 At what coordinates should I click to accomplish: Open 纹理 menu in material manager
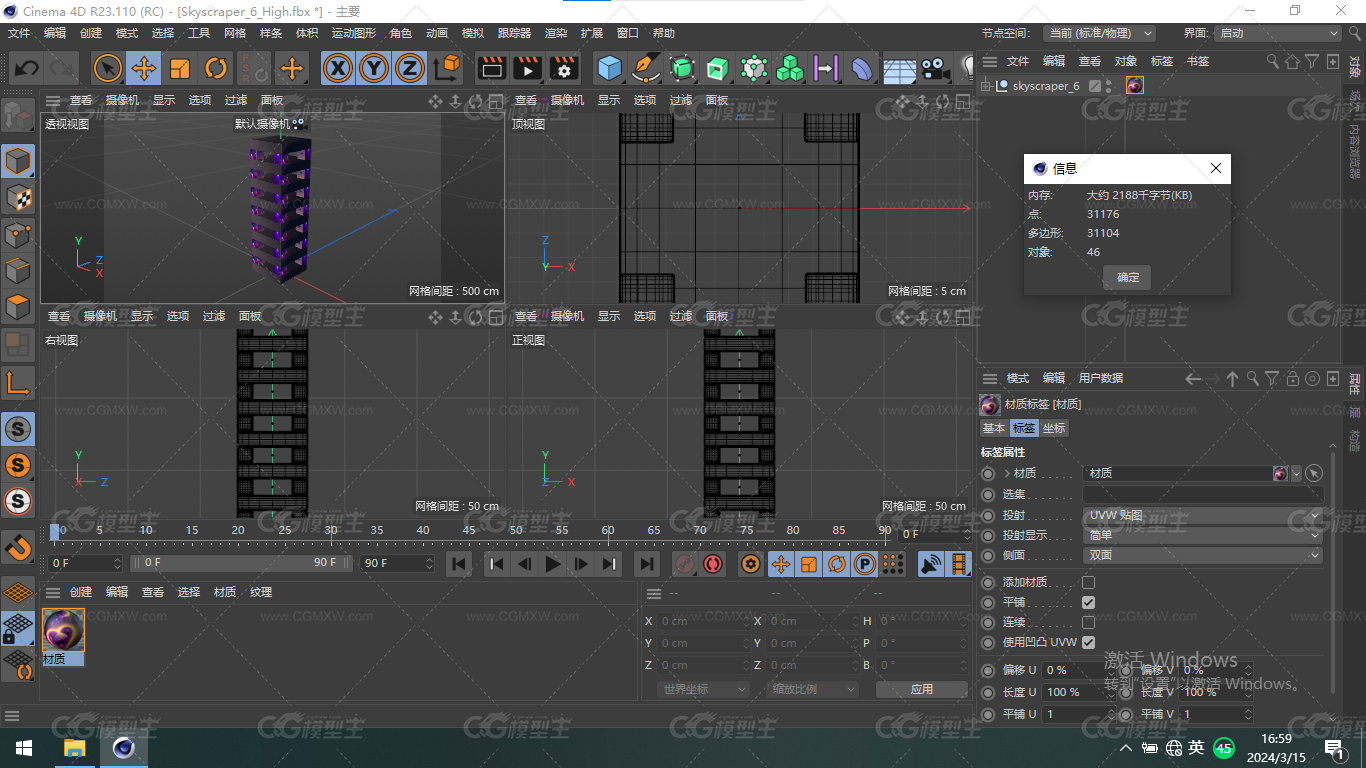click(261, 592)
